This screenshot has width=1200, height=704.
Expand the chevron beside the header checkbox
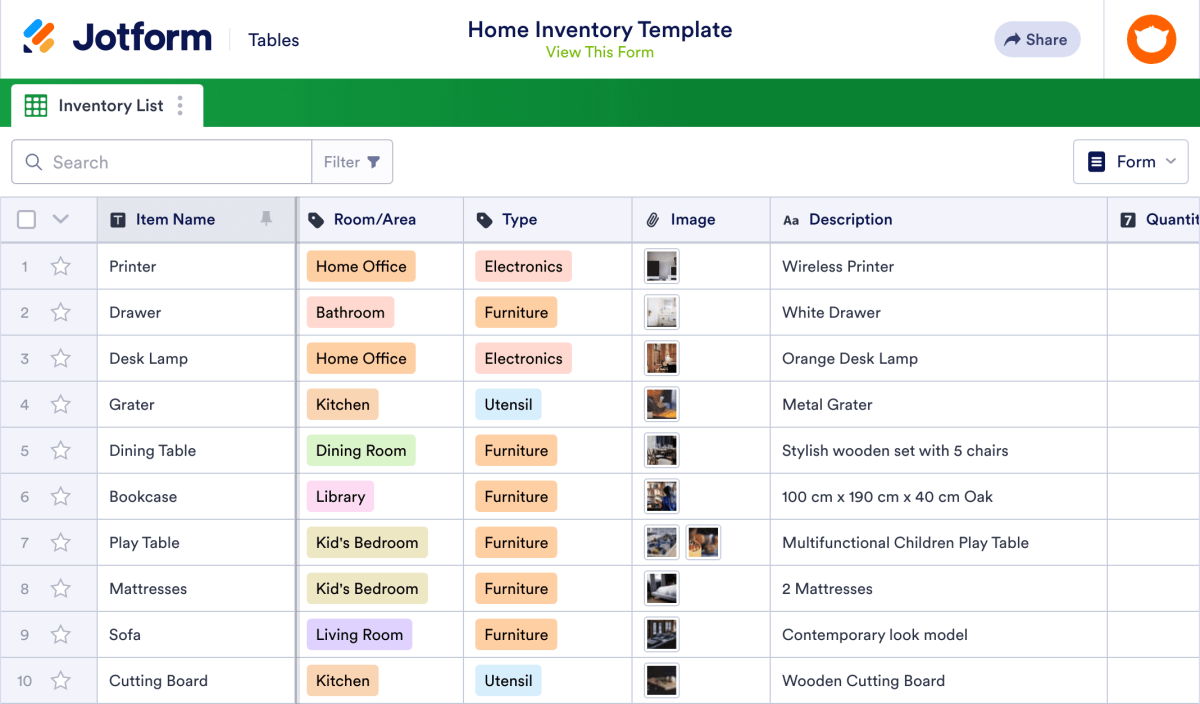tap(59, 219)
